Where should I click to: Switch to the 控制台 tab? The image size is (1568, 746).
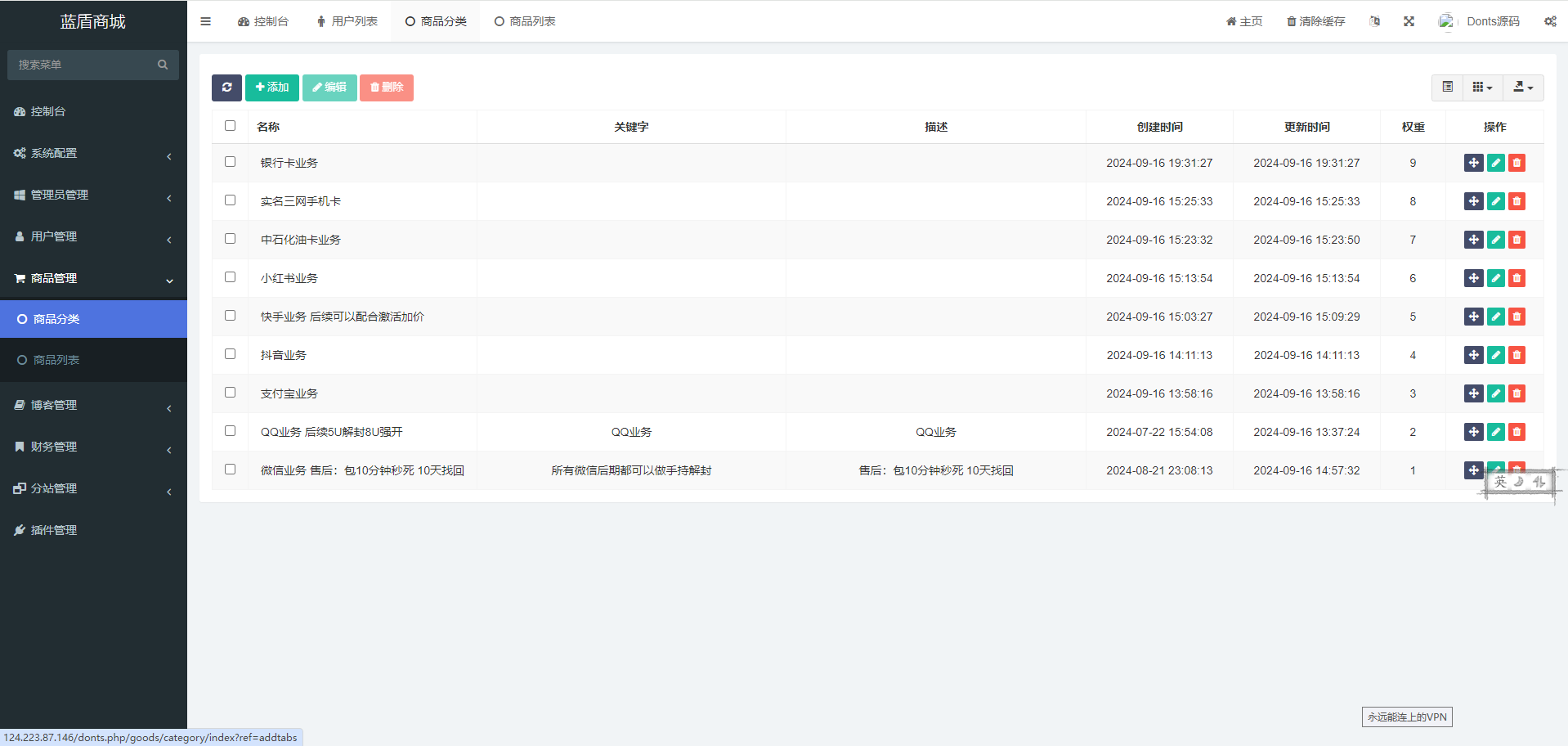(263, 21)
